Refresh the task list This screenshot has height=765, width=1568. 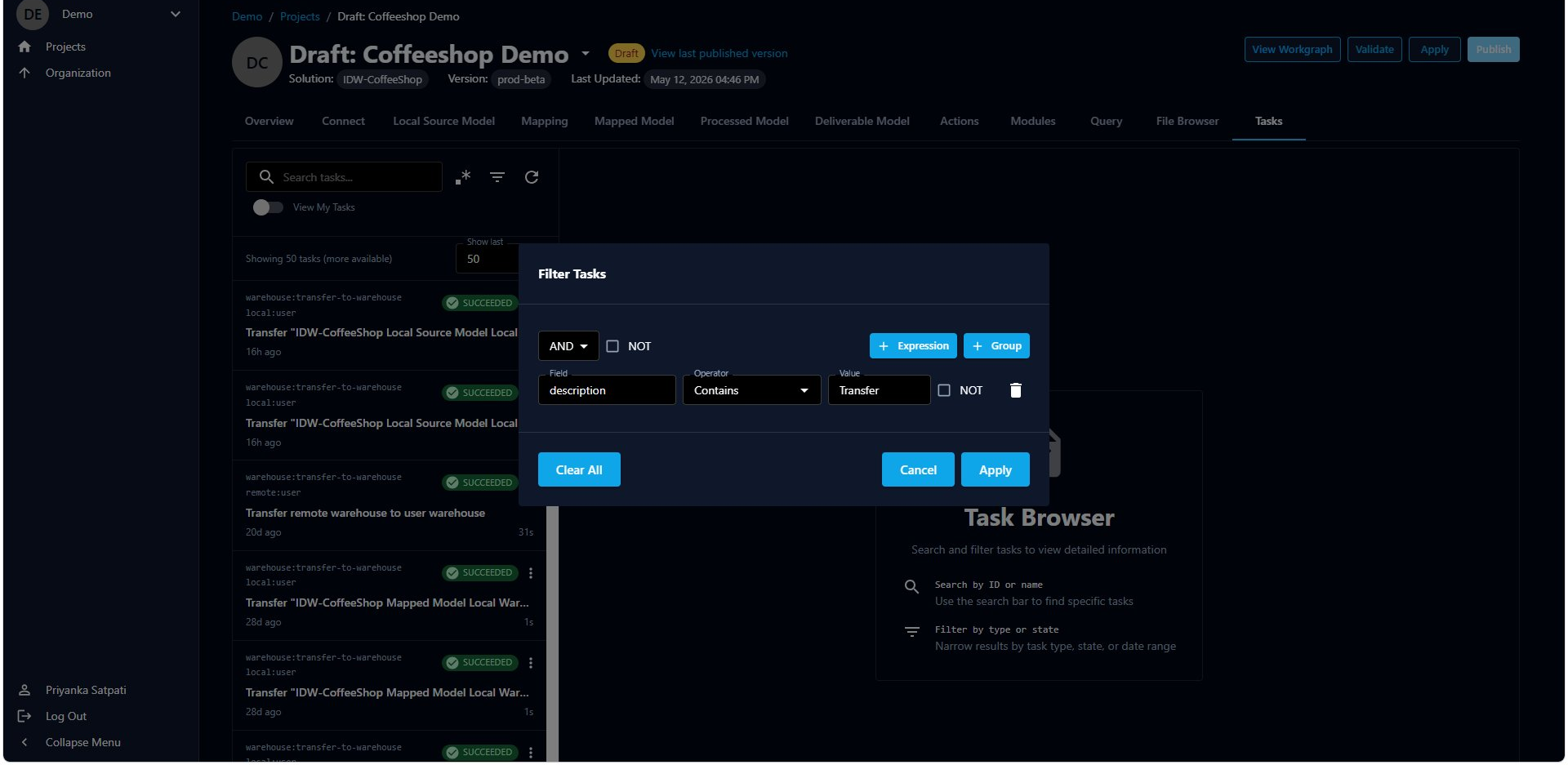(x=532, y=177)
